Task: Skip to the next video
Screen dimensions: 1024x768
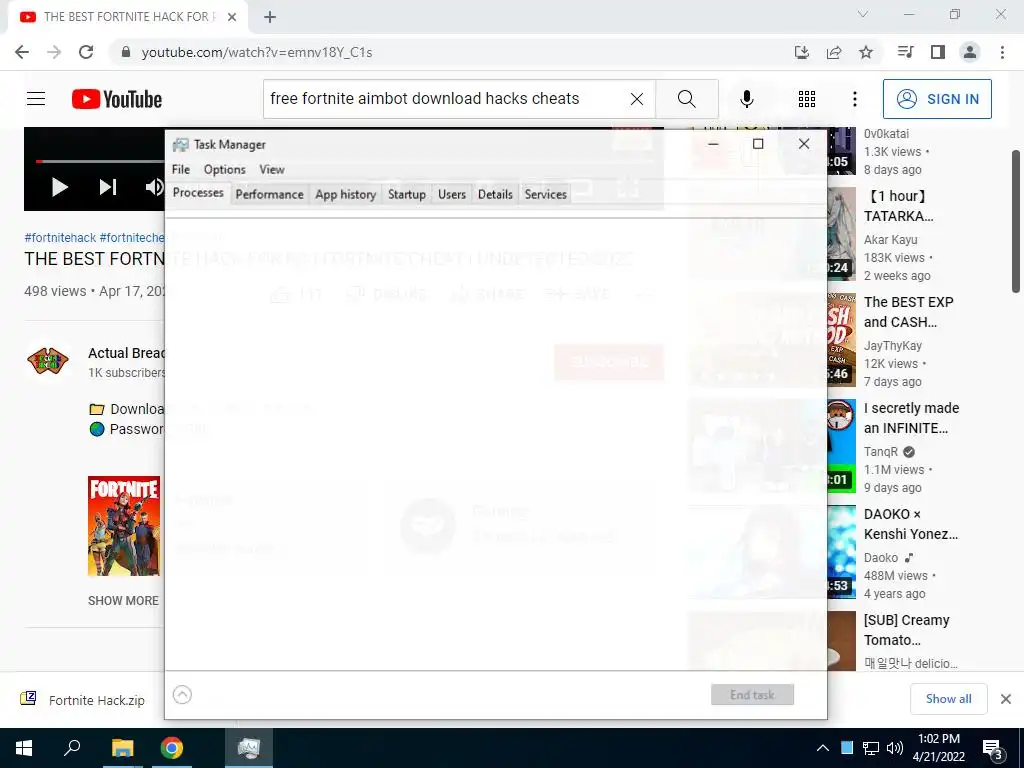Action: tap(108, 187)
